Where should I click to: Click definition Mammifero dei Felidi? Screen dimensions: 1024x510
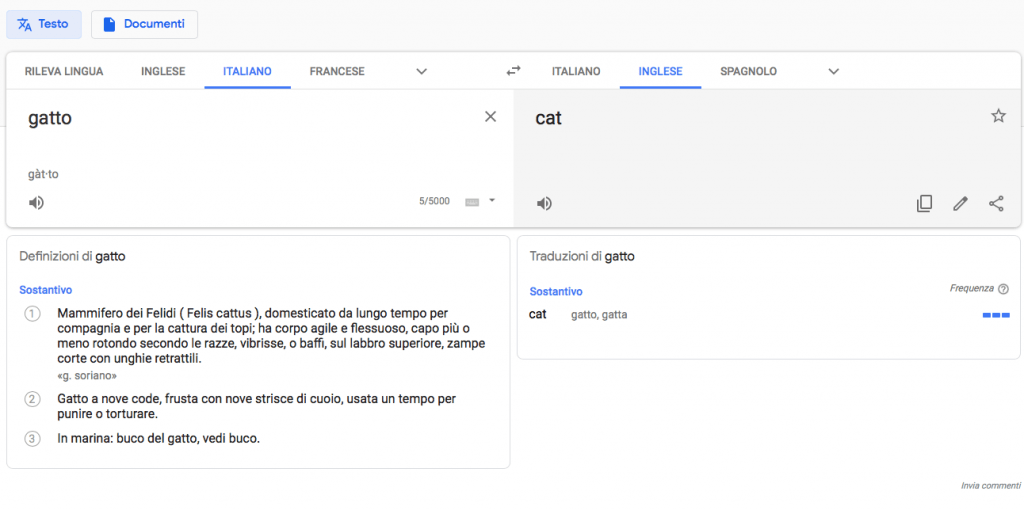(x=271, y=336)
